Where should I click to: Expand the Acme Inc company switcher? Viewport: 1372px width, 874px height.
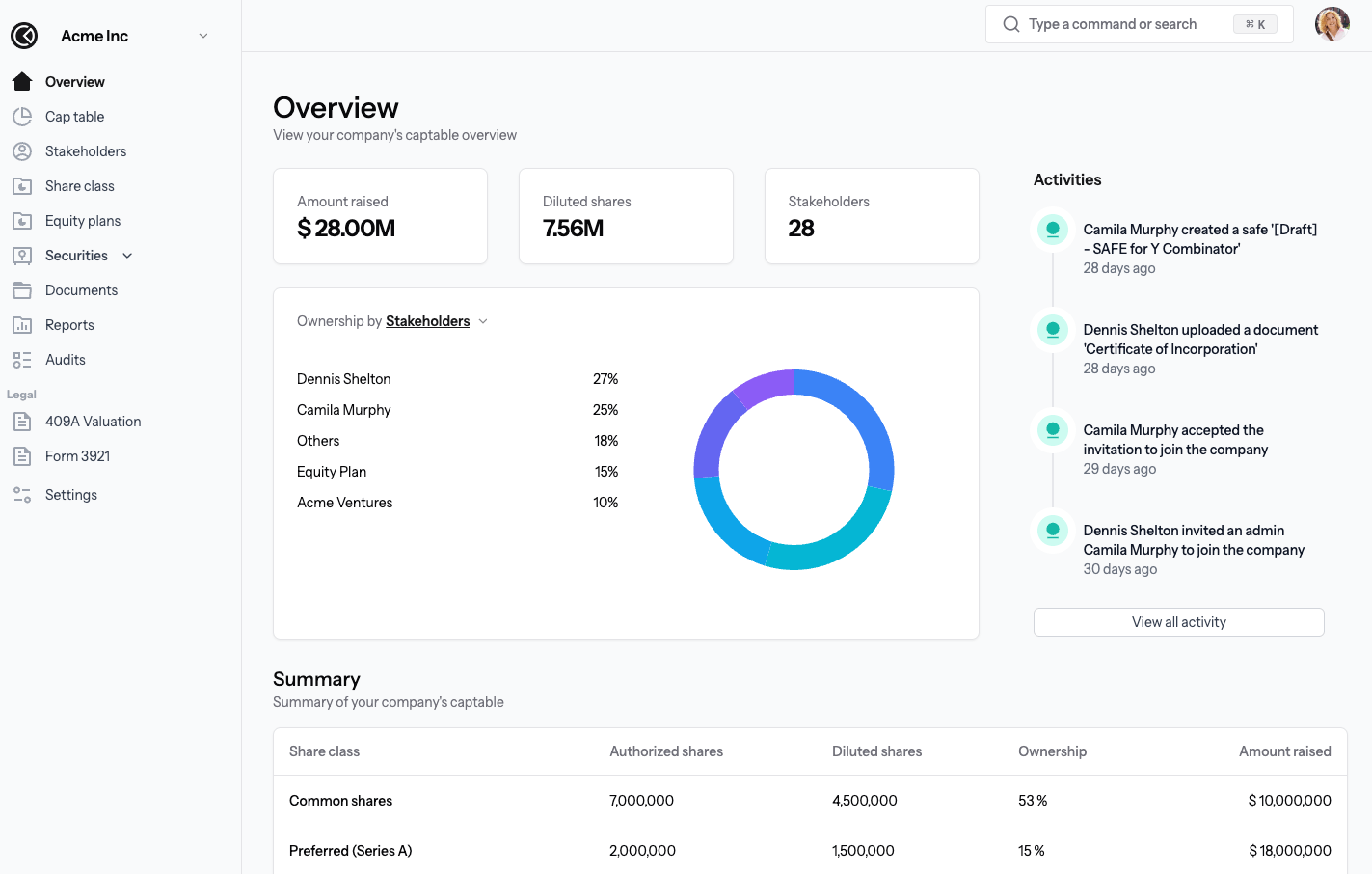click(202, 36)
